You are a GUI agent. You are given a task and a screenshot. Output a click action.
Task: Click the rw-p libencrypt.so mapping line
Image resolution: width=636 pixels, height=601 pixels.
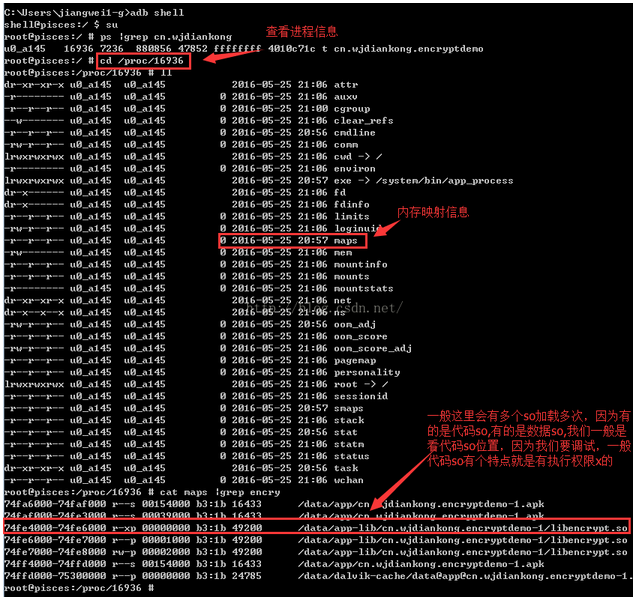pos(316,552)
